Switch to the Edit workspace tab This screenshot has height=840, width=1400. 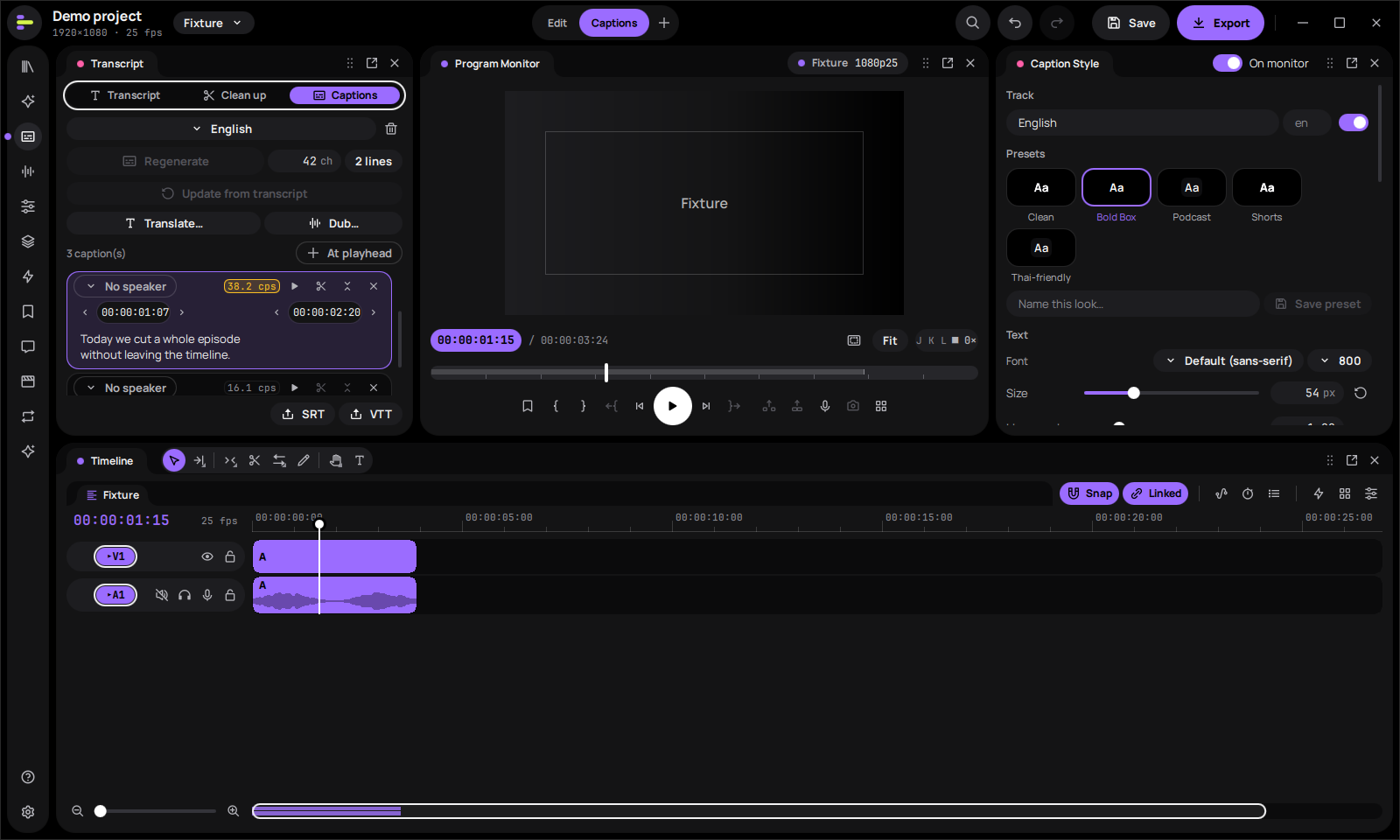click(557, 23)
